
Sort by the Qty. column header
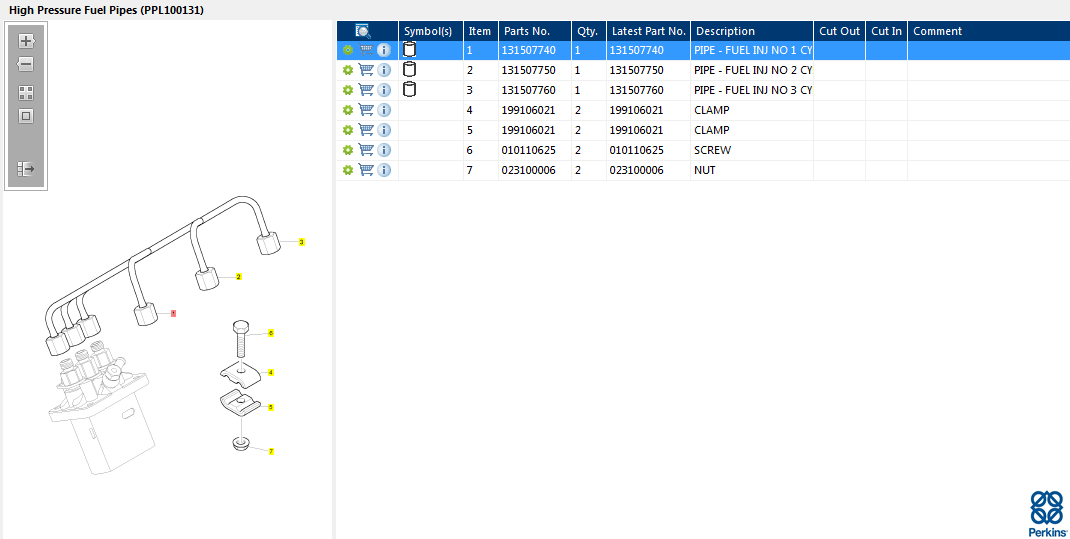(587, 31)
